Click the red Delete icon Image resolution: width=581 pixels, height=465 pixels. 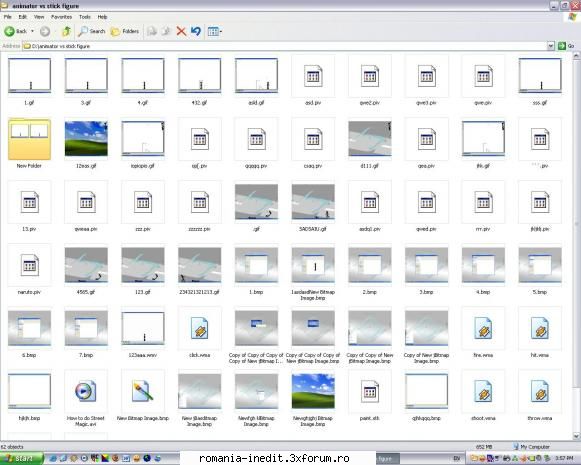click(181, 31)
